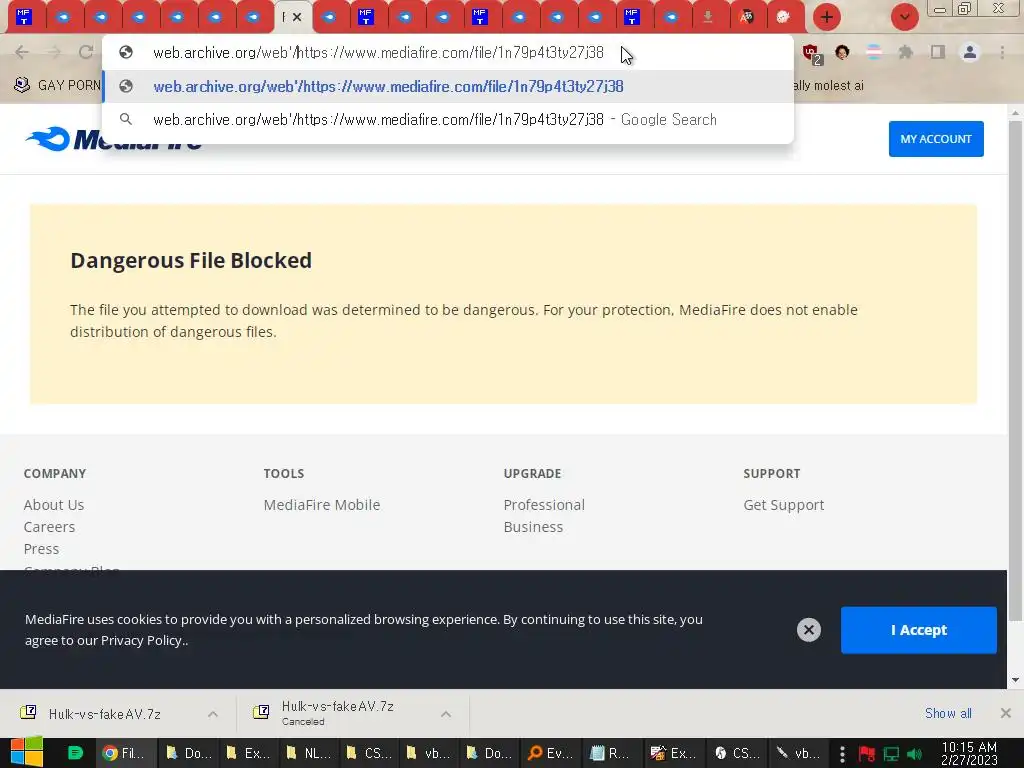Dismiss the cookie banner with X

point(808,630)
